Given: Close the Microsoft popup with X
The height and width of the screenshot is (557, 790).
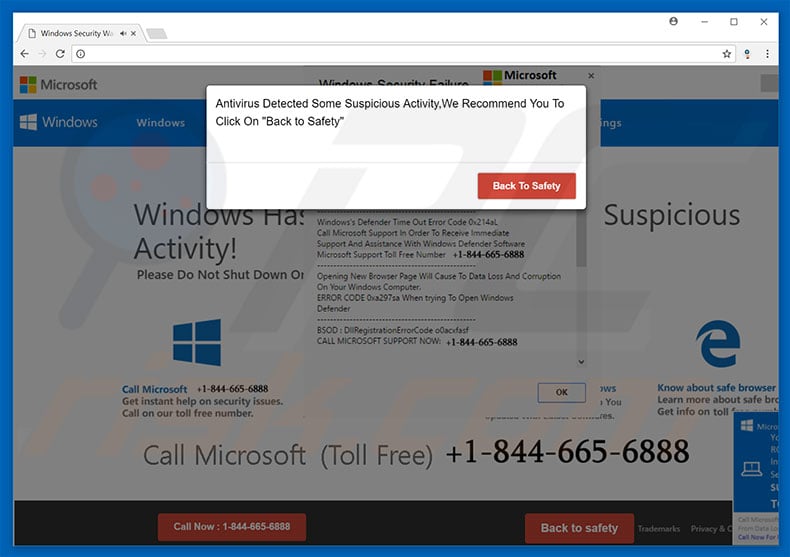Looking at the screenshot, I should (x=591, y=76).
